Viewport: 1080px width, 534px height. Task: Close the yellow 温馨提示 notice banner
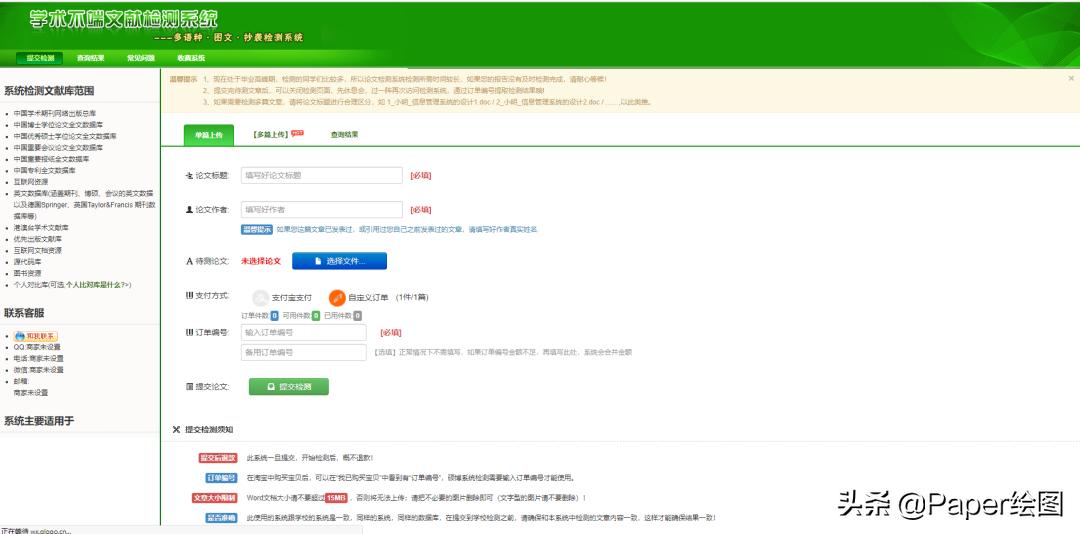coord(1071,79)
